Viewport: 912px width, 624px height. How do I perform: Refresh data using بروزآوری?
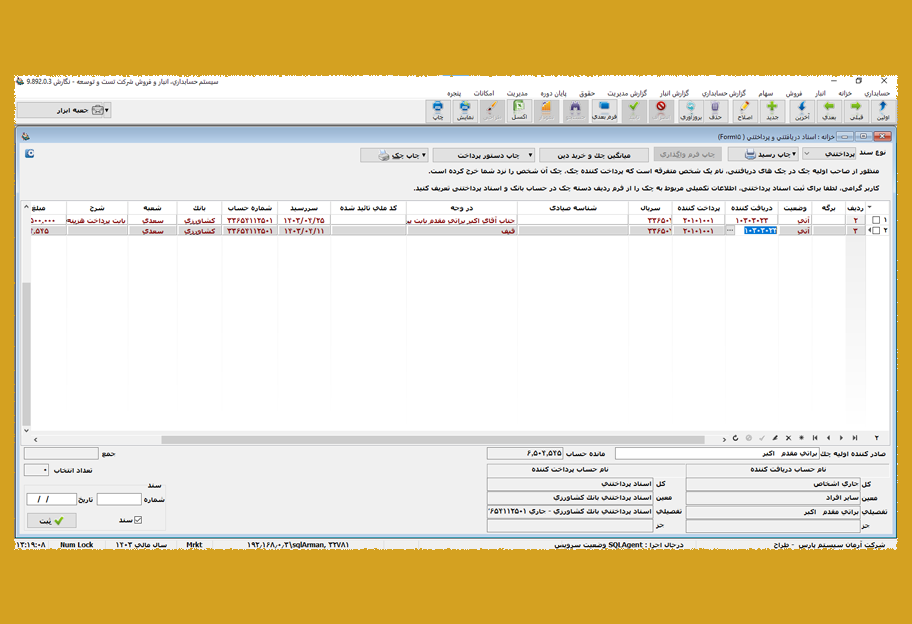[x=690, y=110]
